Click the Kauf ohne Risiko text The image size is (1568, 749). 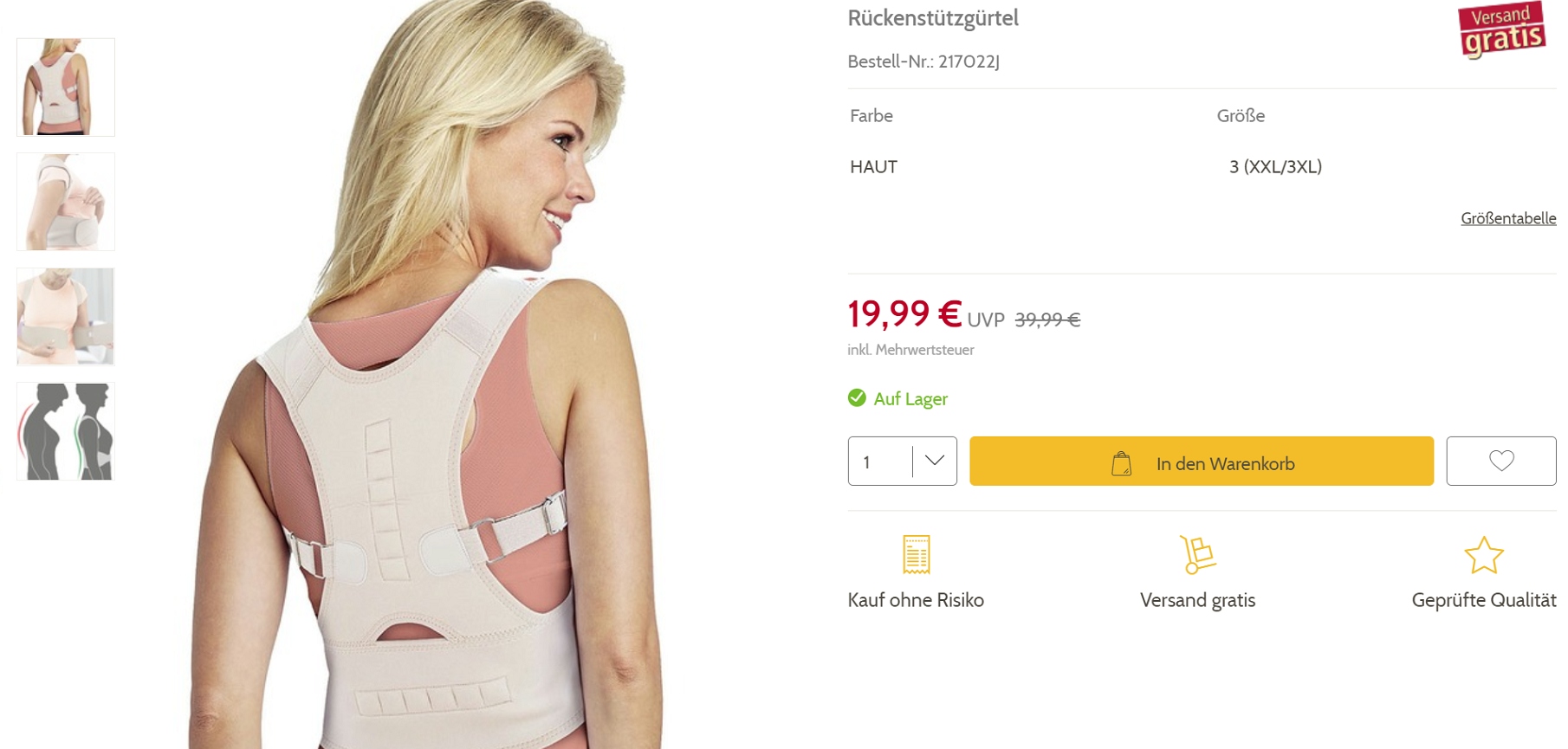916,600
